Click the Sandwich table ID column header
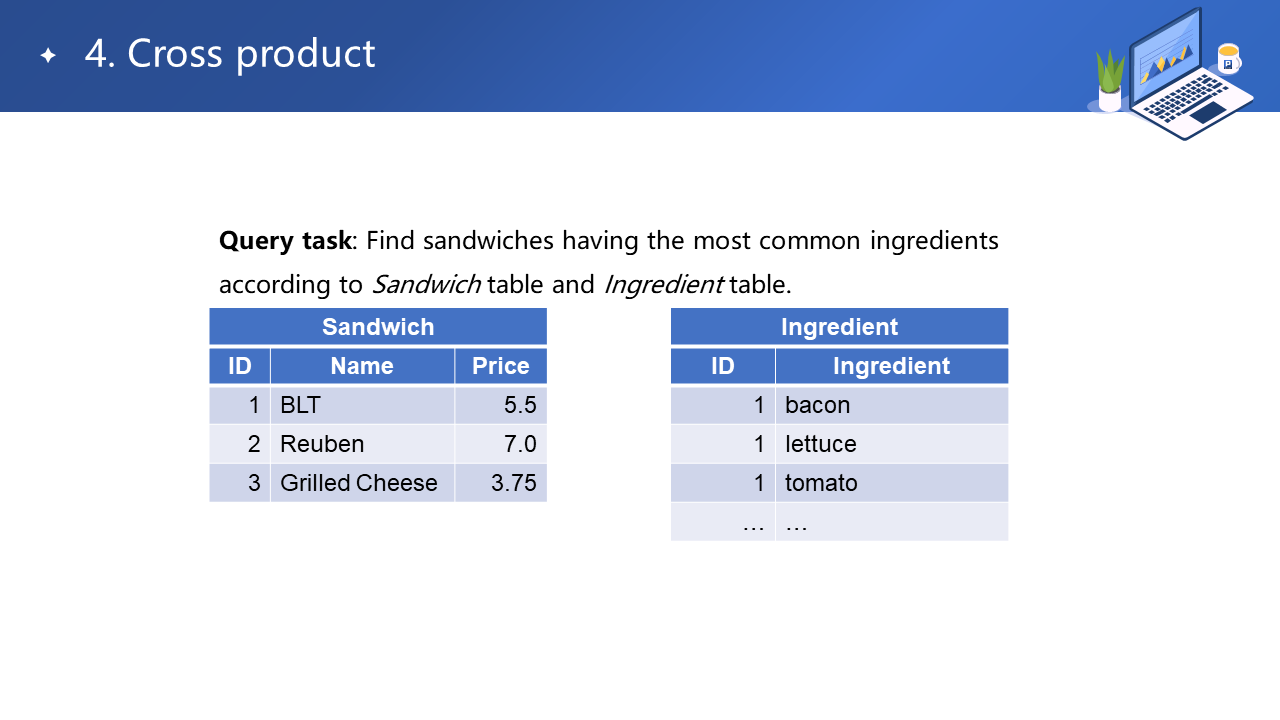 (x=240, y=366)
